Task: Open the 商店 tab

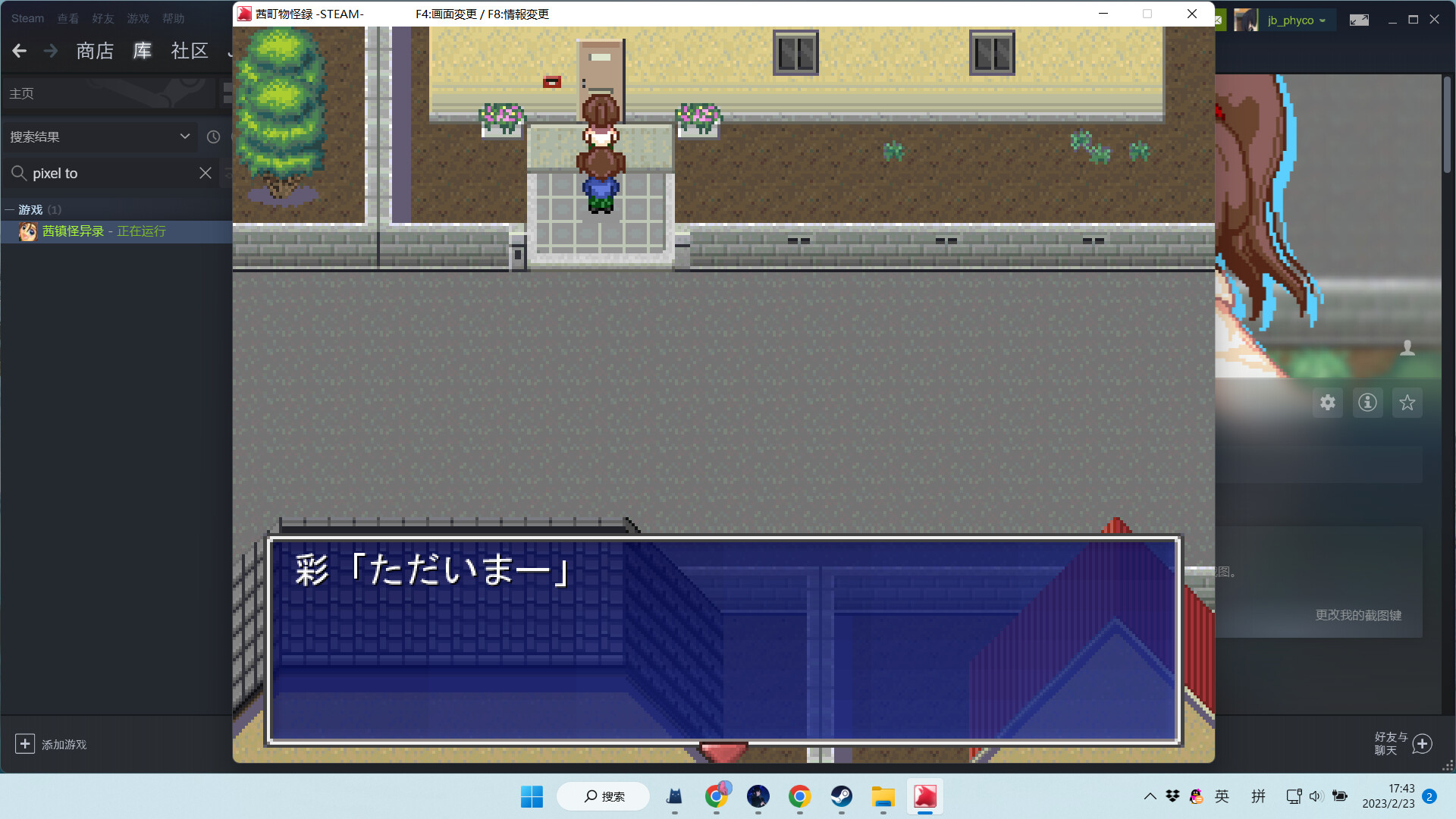Action: pyautogui.click(x=95, y=51)
